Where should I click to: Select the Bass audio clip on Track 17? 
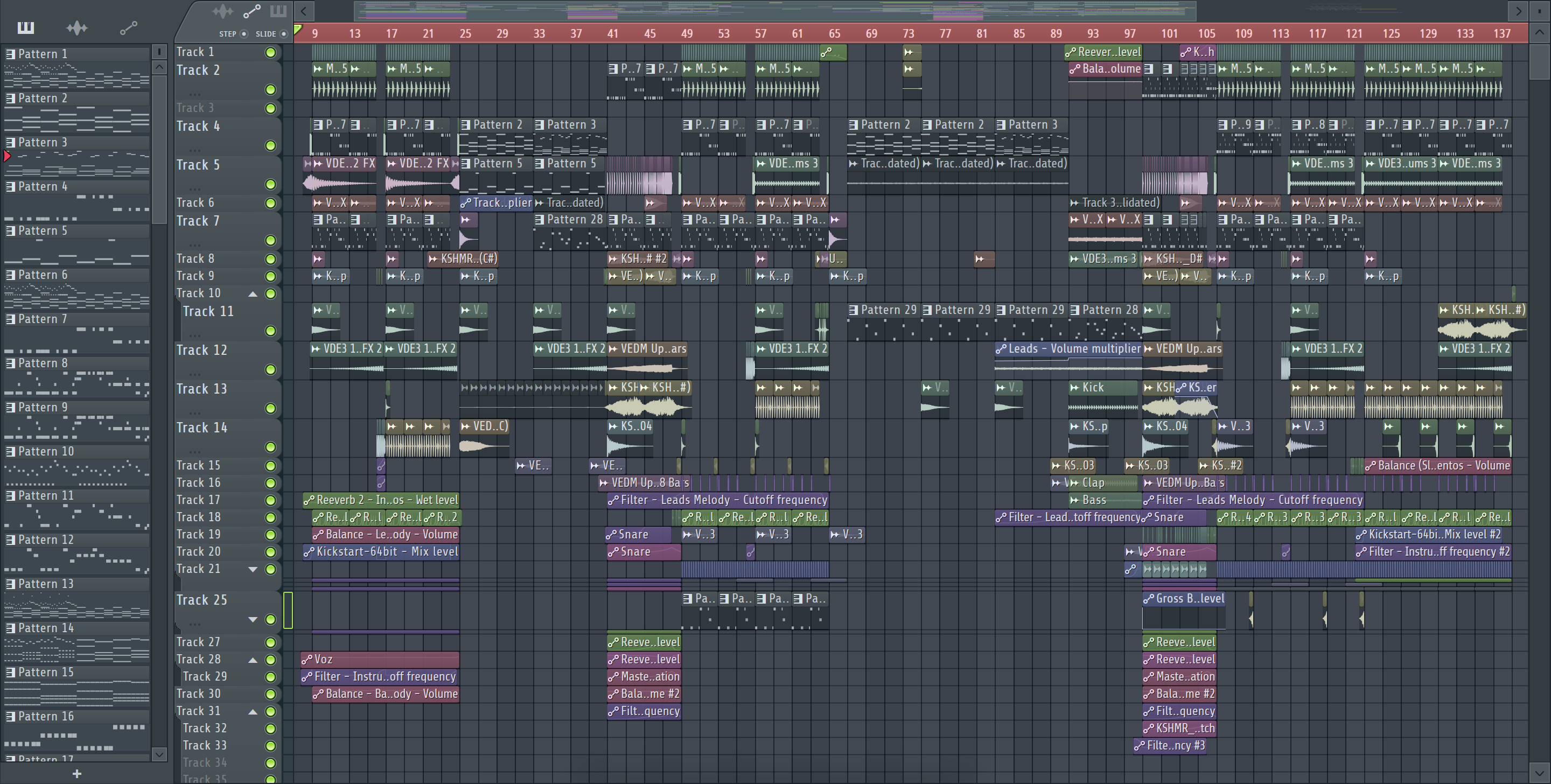coord(1104,500)
